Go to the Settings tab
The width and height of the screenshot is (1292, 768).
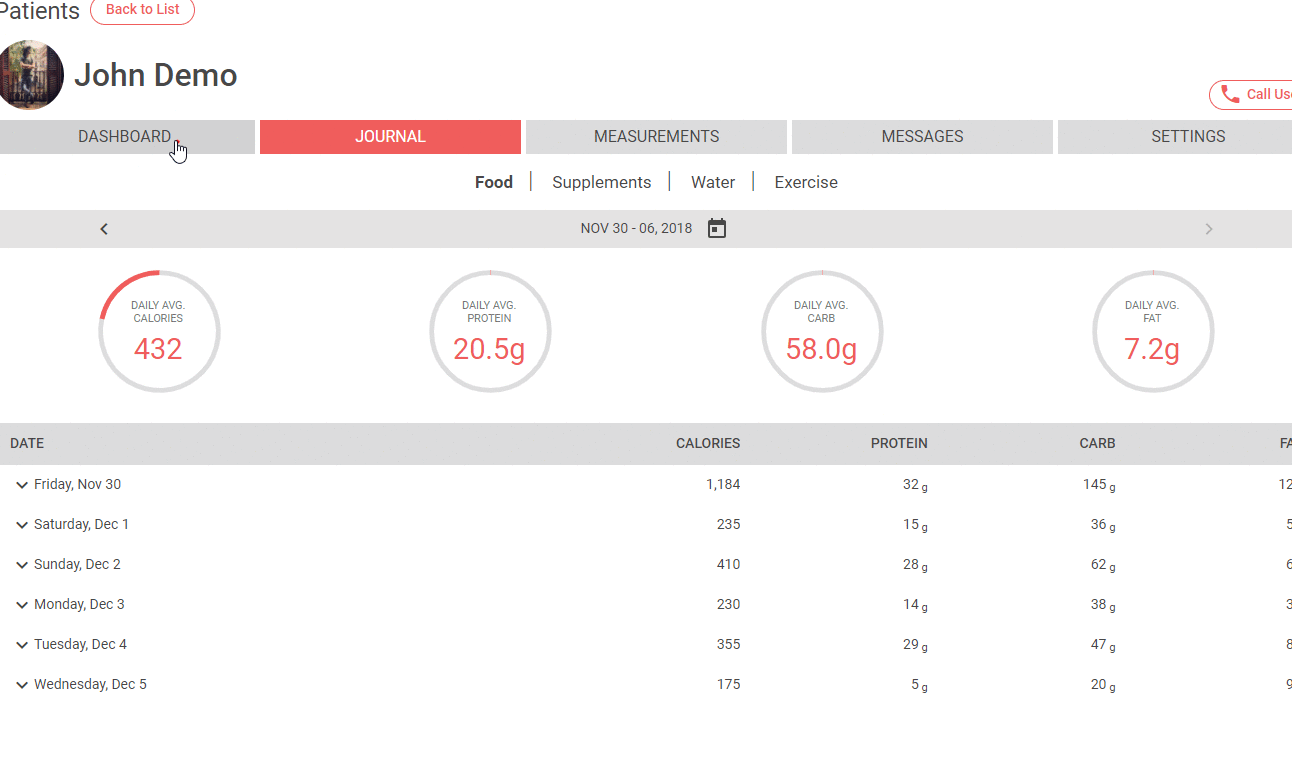click(1187, 137)
